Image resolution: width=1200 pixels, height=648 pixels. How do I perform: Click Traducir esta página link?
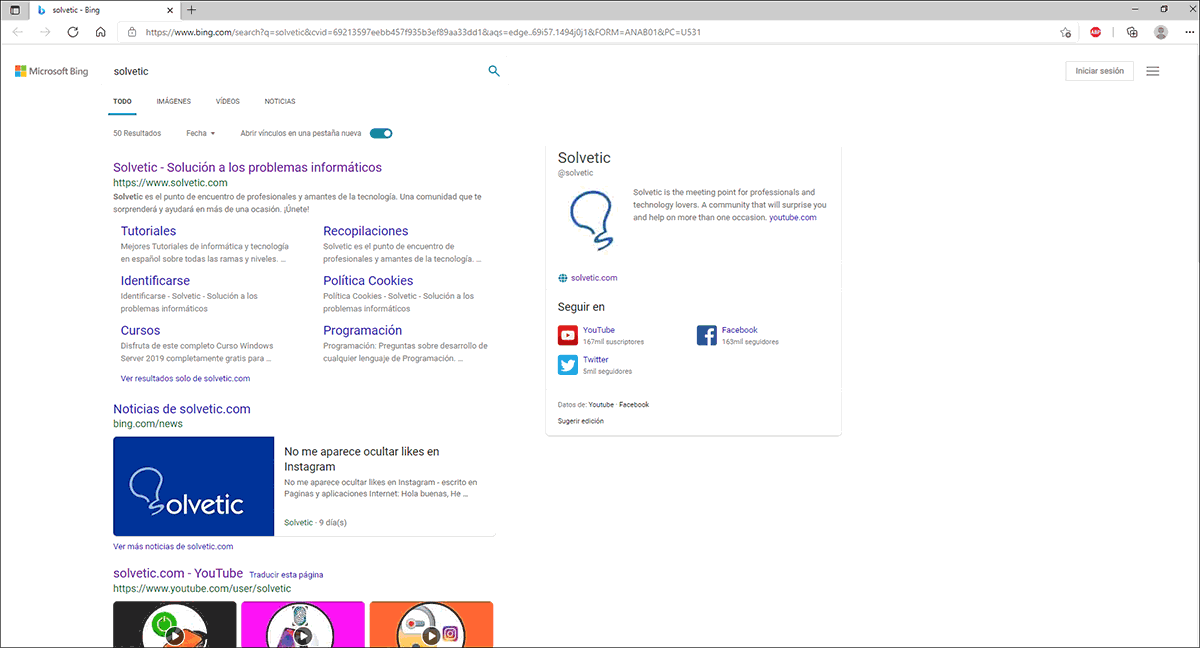point(286,575)
